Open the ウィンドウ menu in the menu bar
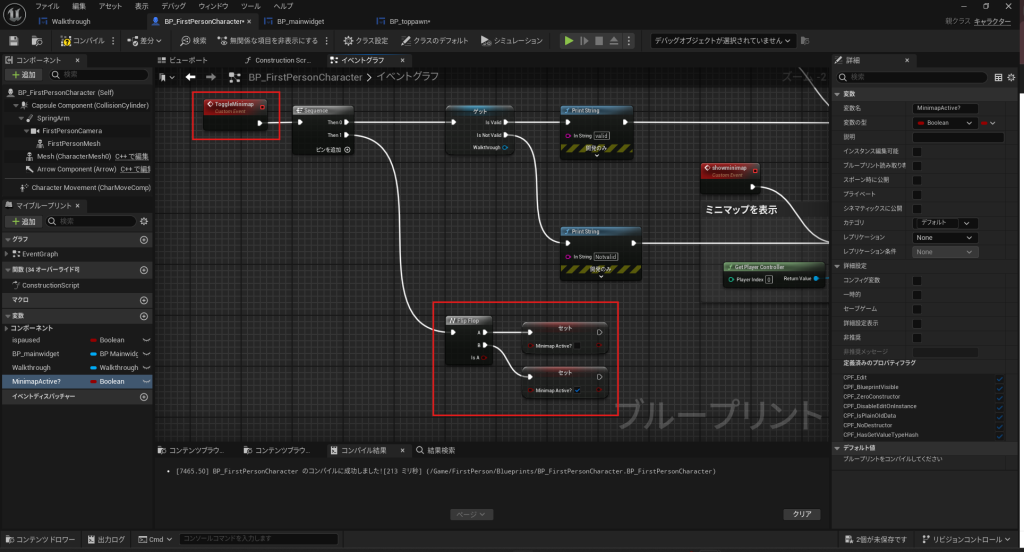1024x552 pixels. click(213, 6)
